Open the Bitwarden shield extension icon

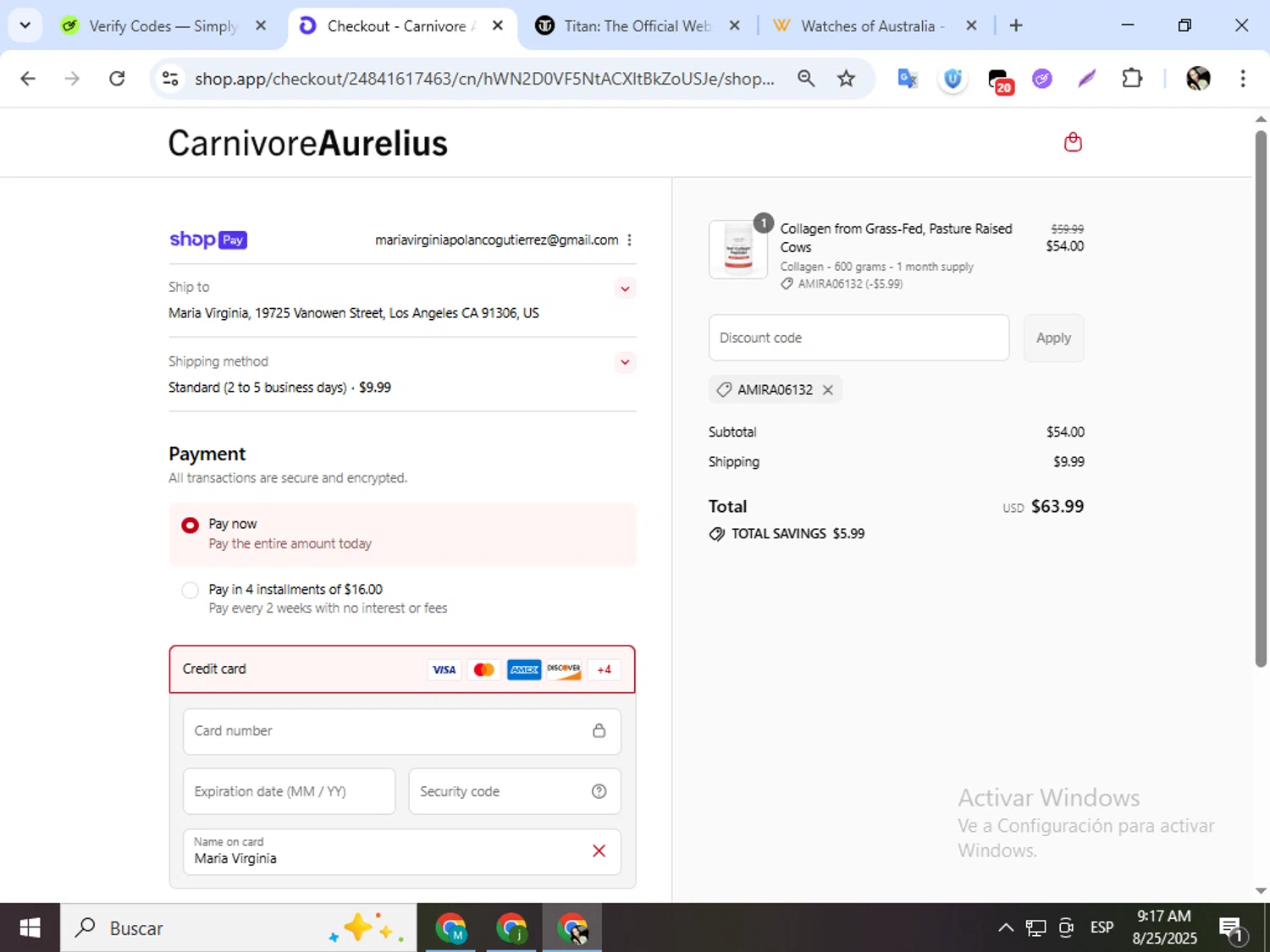click(952, 79)
